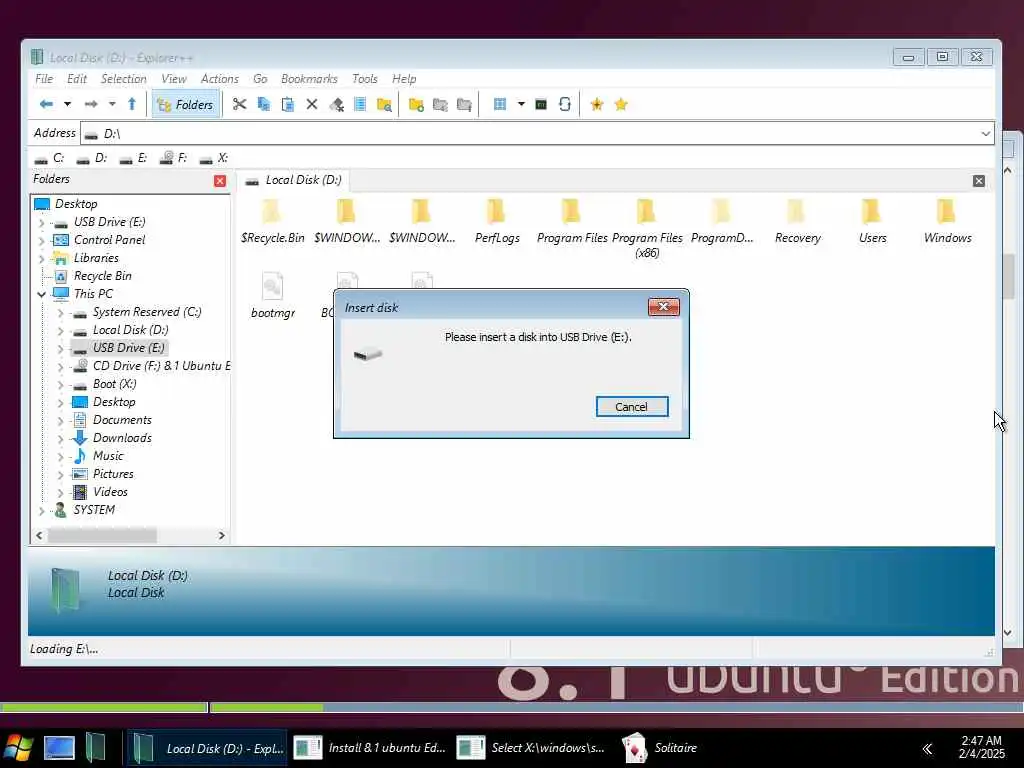Screen dimensions: 1024x768
Task: Delete using the X toolbar icon
Action: tap(312, 104)
